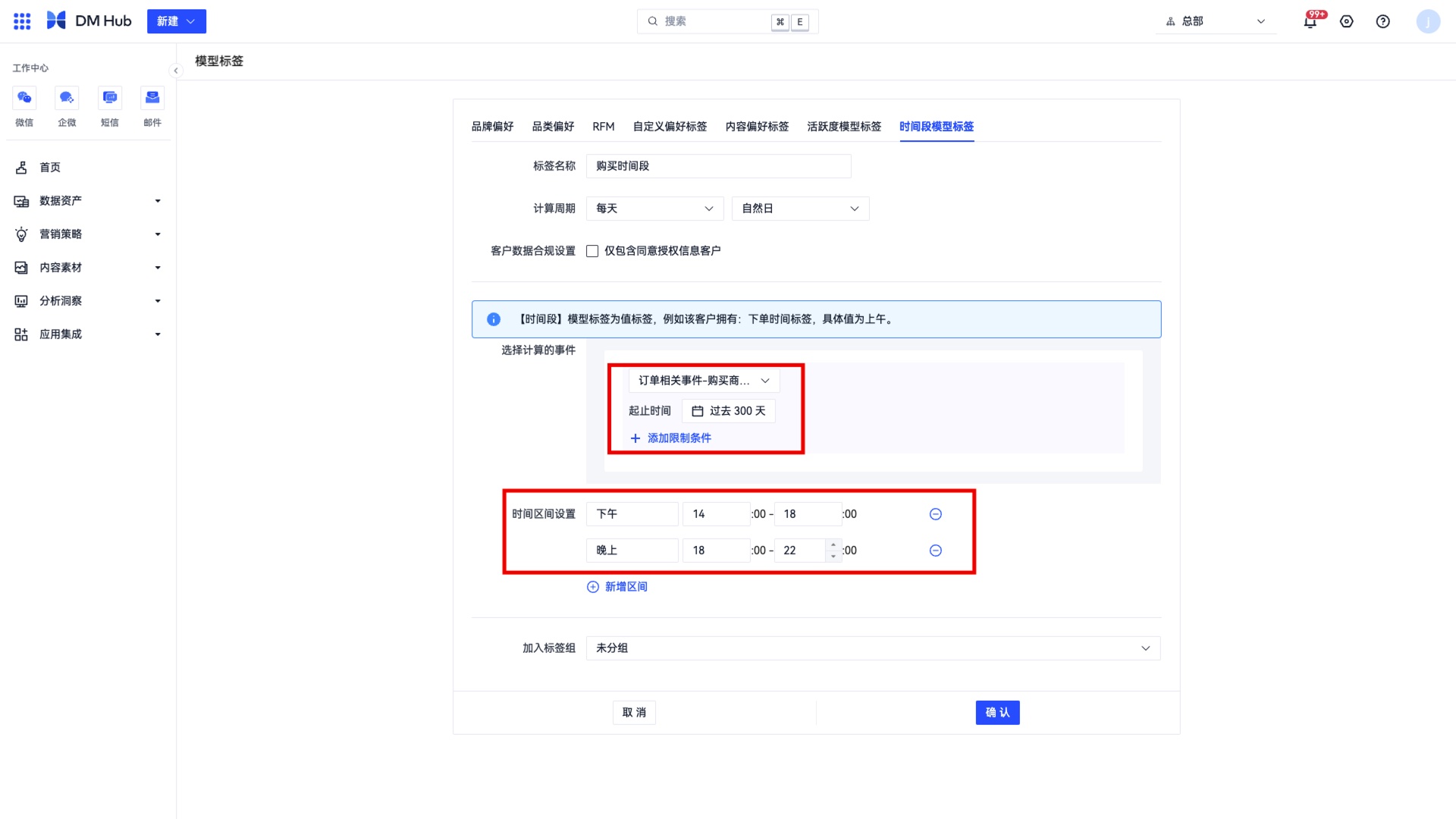Click the 晚上 row start hour field

point(716,551)
